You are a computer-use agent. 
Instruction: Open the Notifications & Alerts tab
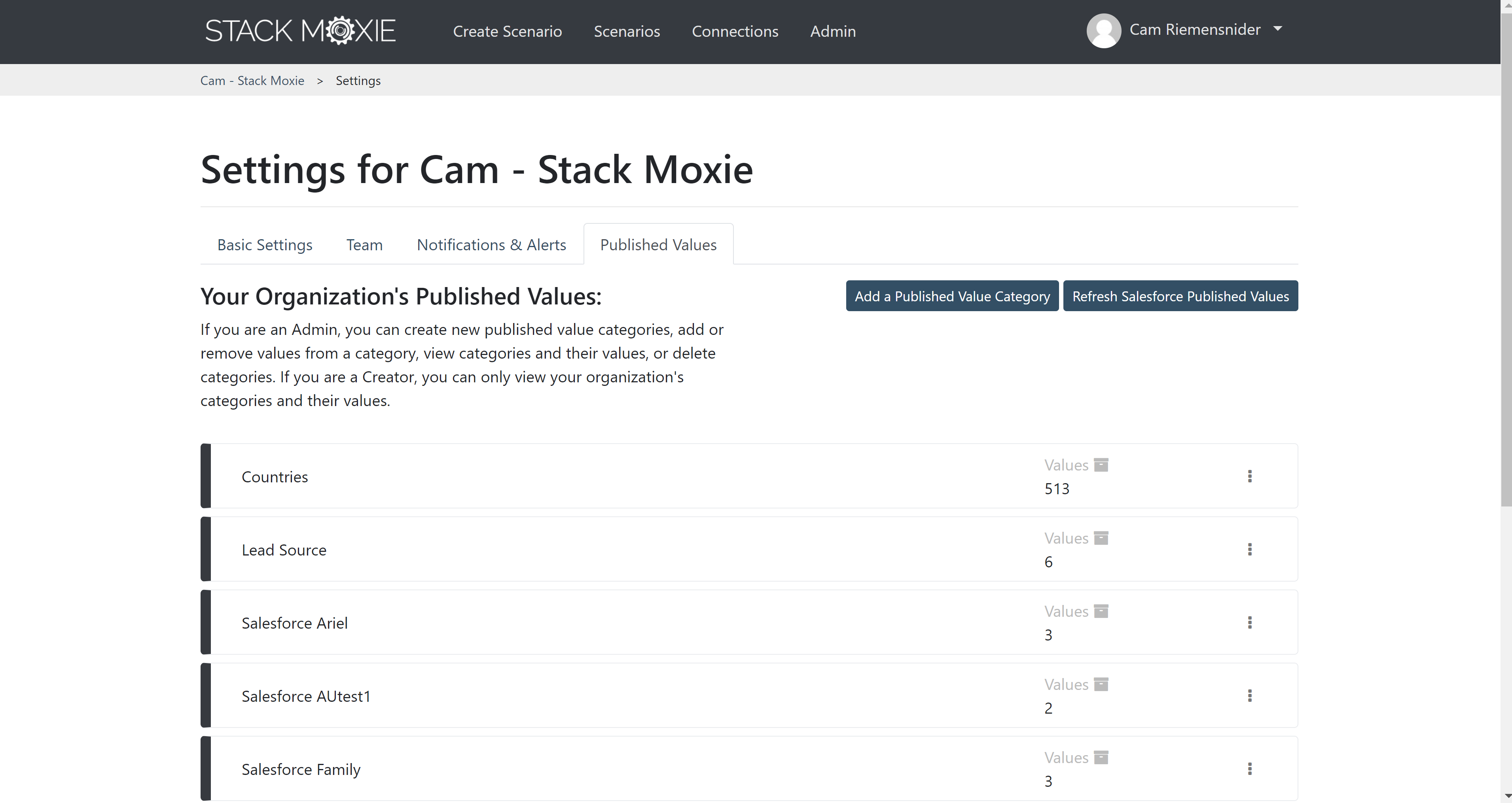[491, 245]
